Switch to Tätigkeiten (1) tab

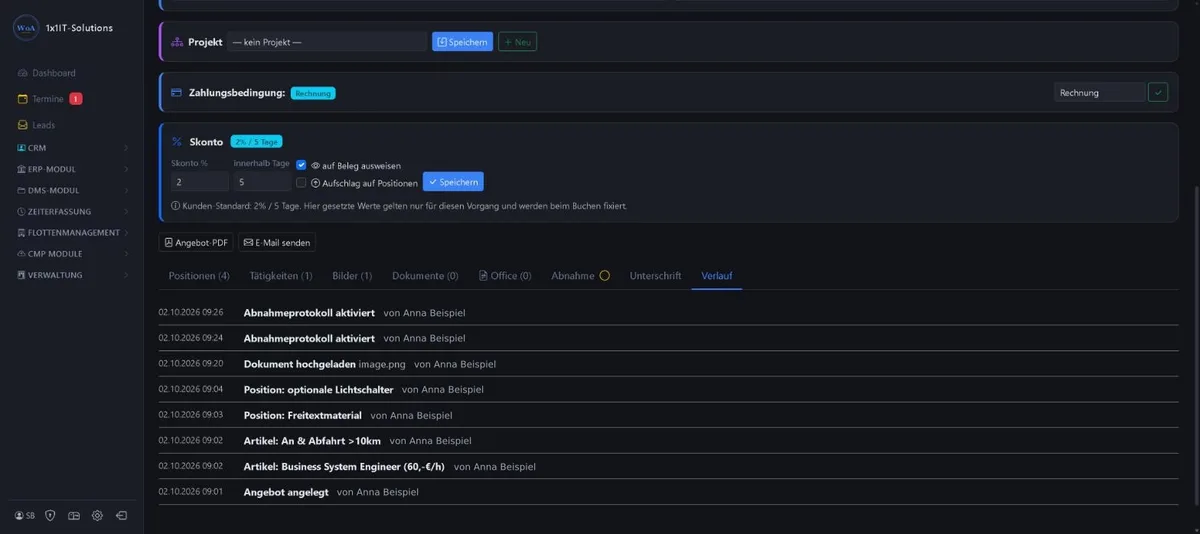pyautogui.click(x=281, y=276)
